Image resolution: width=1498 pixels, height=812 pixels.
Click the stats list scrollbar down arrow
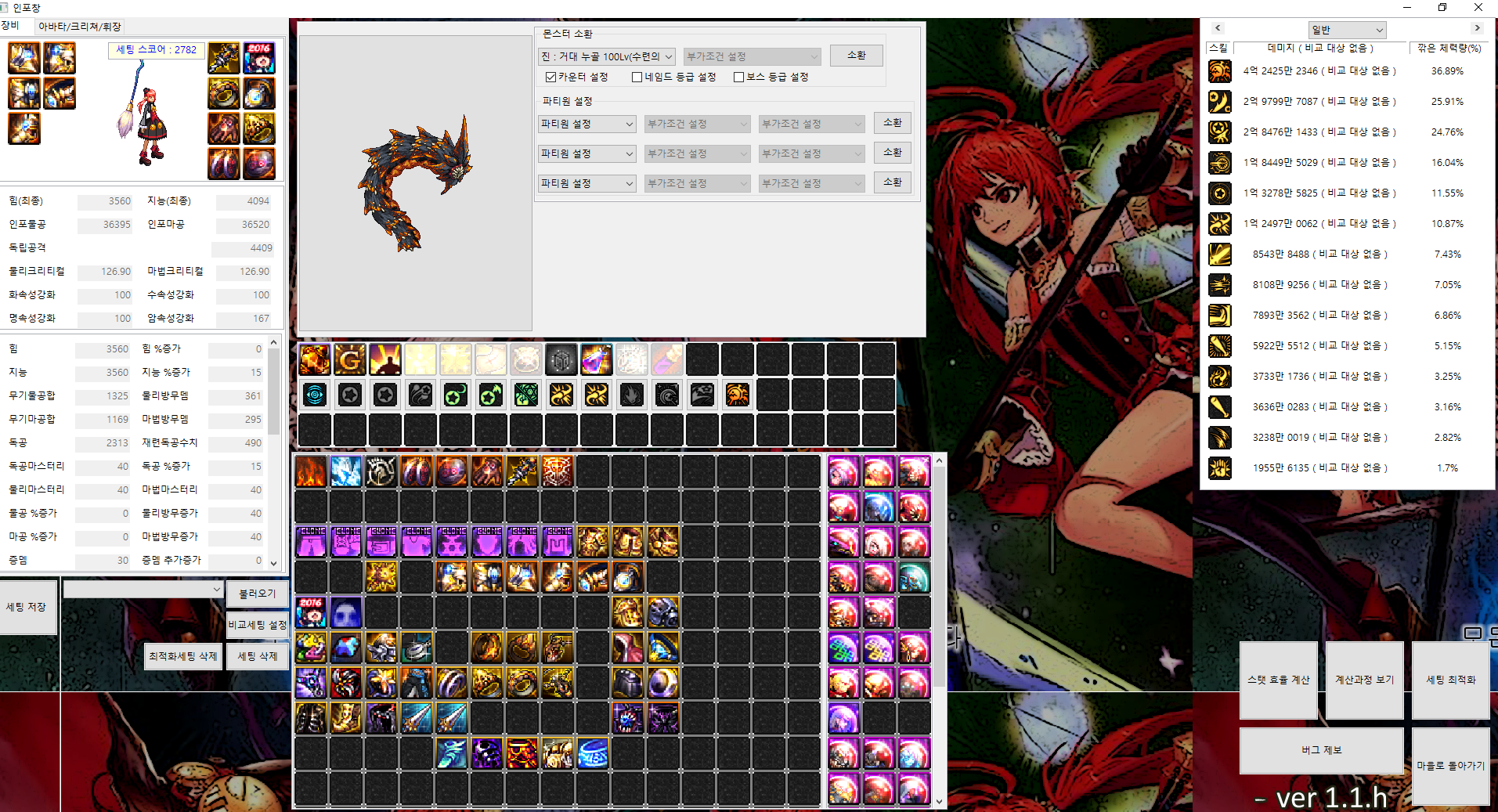pos(273,562)
